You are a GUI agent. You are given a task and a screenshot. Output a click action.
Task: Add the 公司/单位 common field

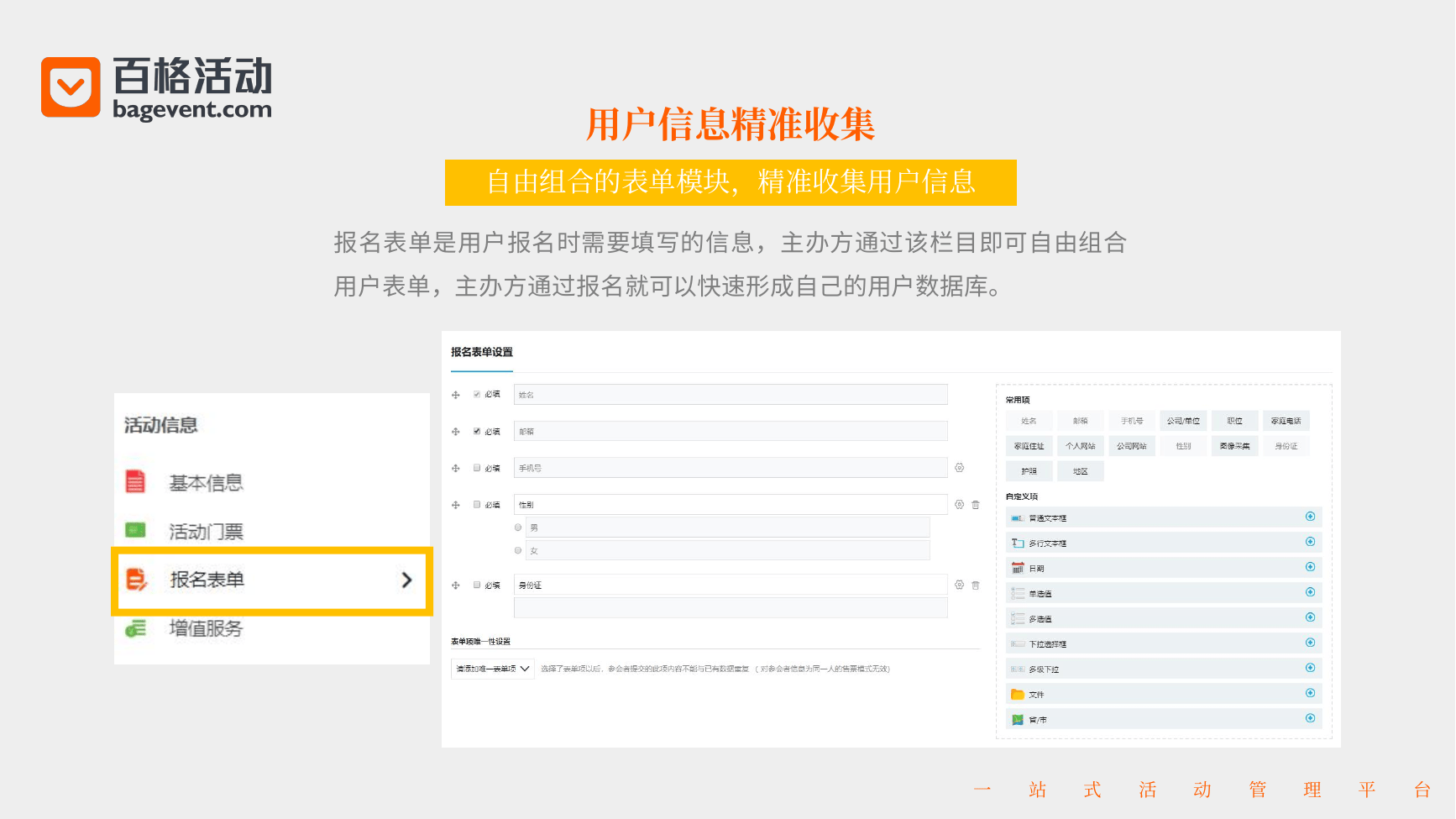pyautogui.click(x=1183, y=421)
